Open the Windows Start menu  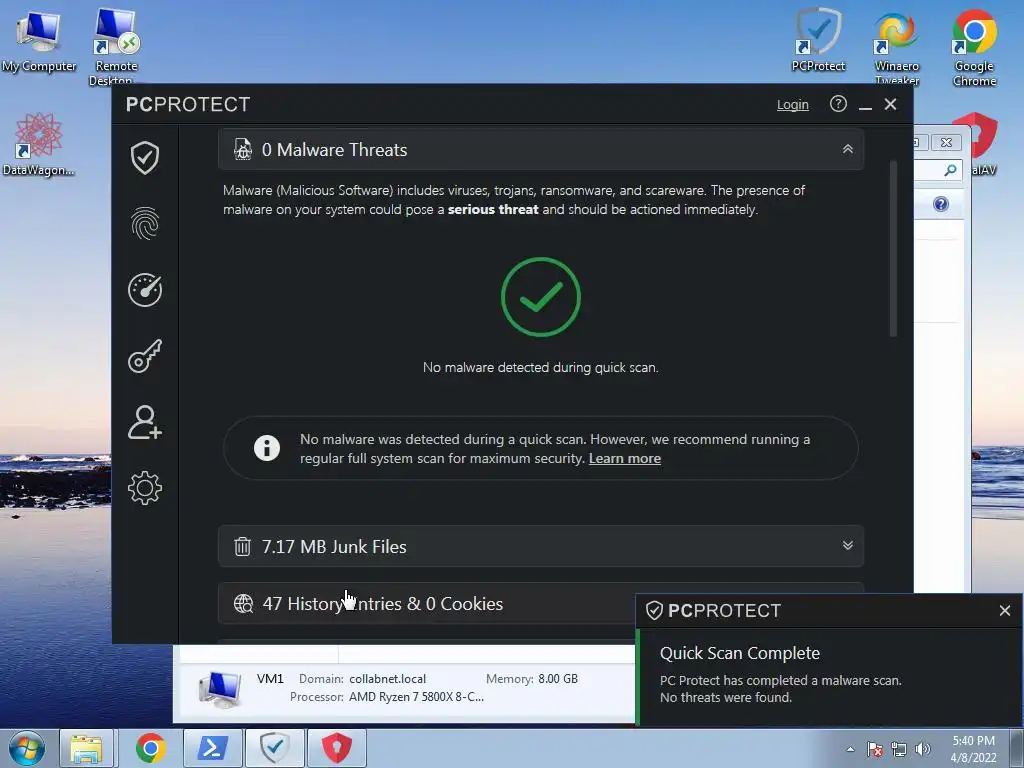pos(27,748)
